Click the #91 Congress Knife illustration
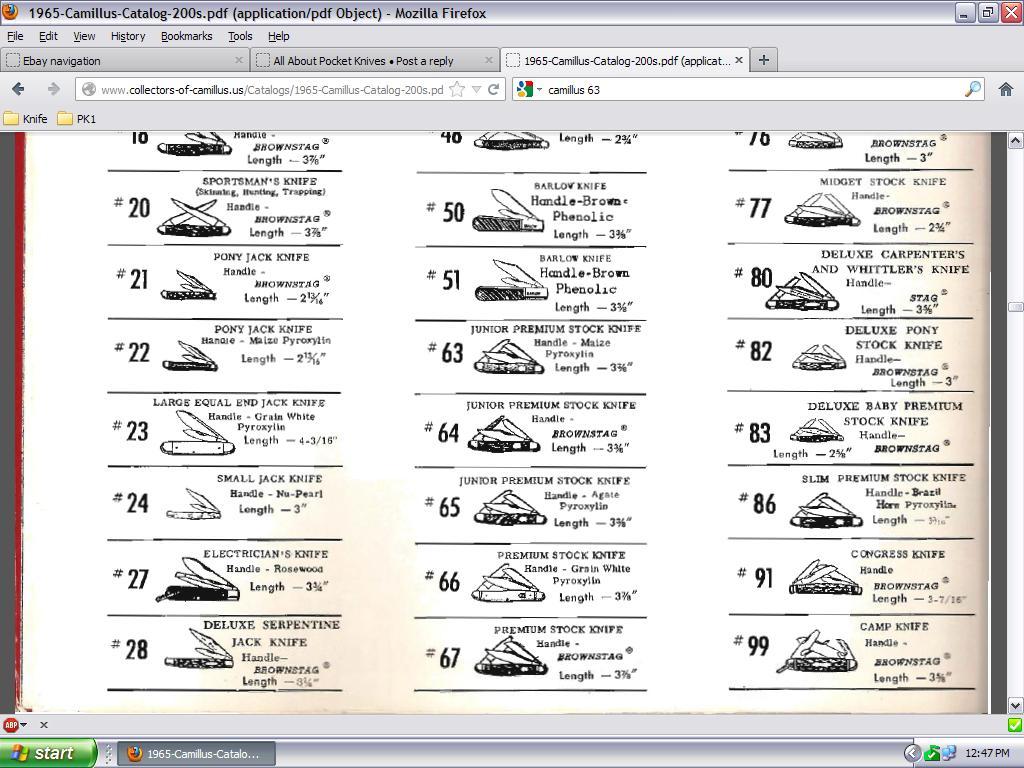The height and width of the screenshot is (768, 1024). 823,577
